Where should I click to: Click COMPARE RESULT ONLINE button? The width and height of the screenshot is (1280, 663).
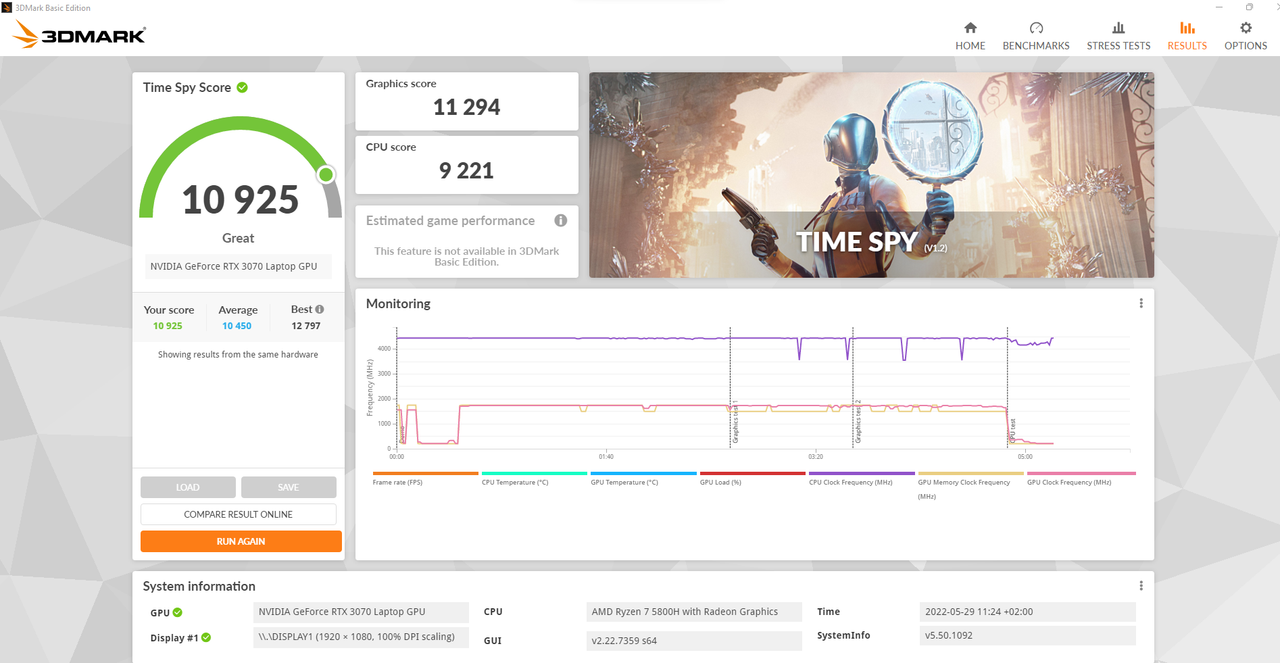click(238, 514)
